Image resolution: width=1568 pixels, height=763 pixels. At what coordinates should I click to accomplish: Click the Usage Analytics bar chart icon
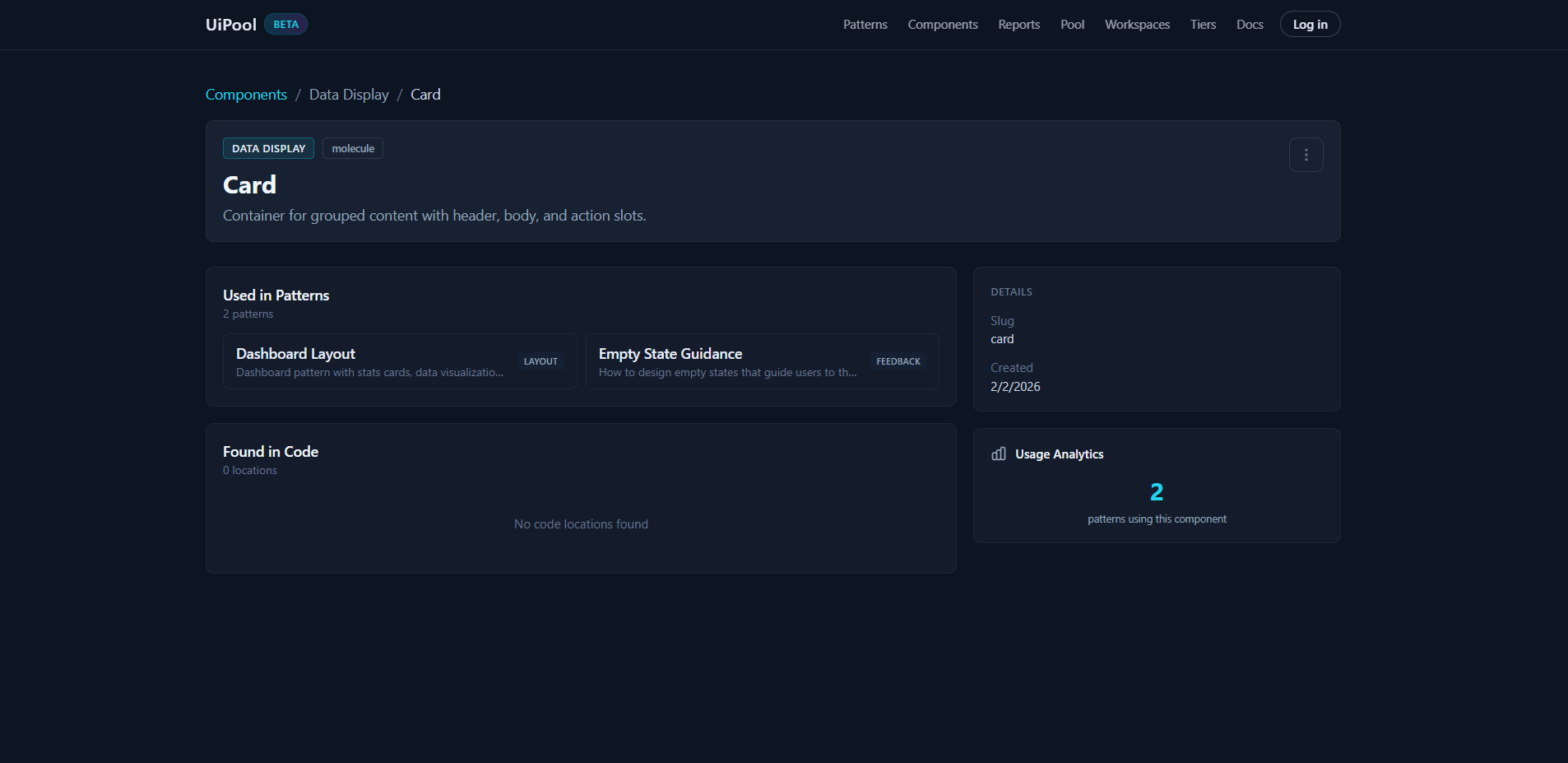tap(999, 454)
